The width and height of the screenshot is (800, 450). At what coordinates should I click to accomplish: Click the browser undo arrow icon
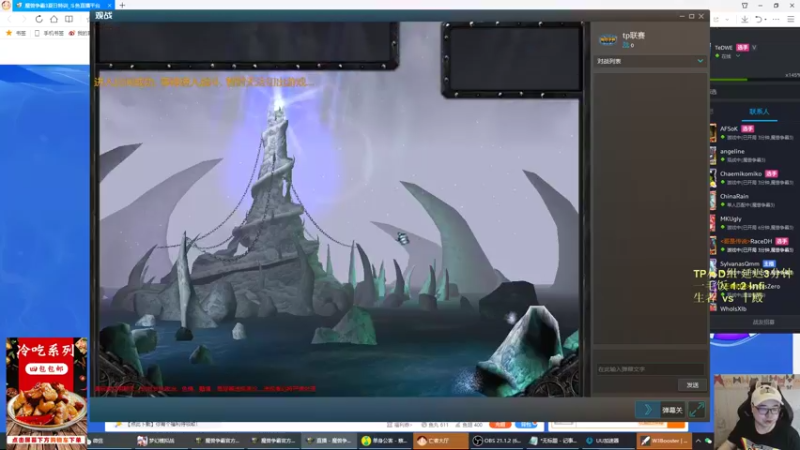click(759, 19)
